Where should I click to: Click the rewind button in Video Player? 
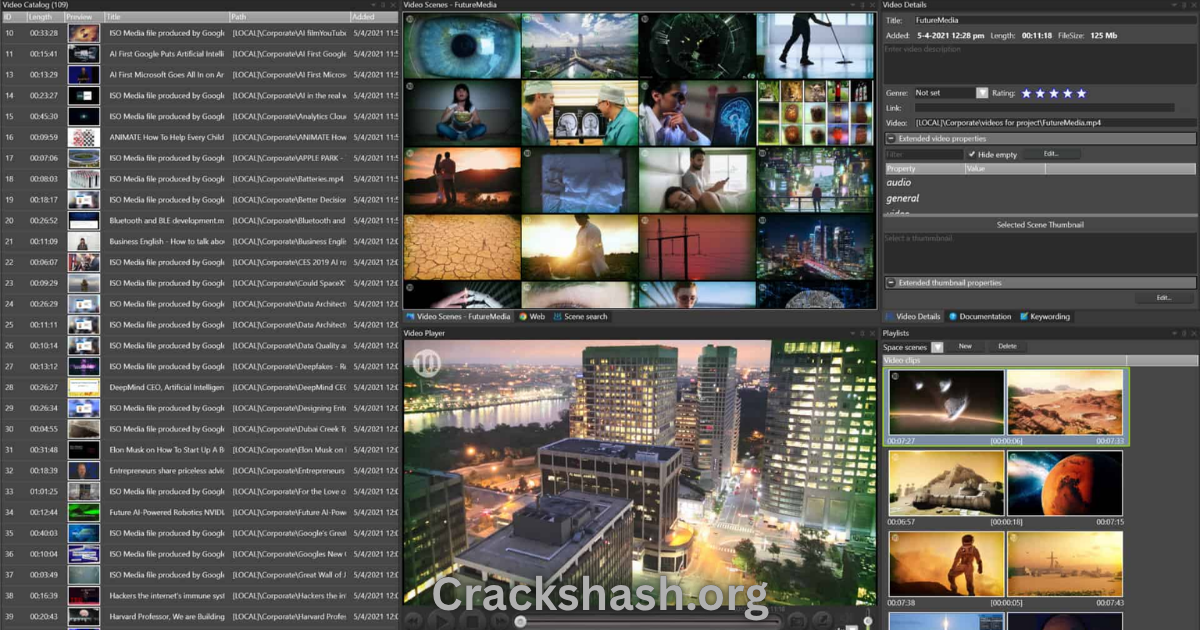click(x=413, y=620)
